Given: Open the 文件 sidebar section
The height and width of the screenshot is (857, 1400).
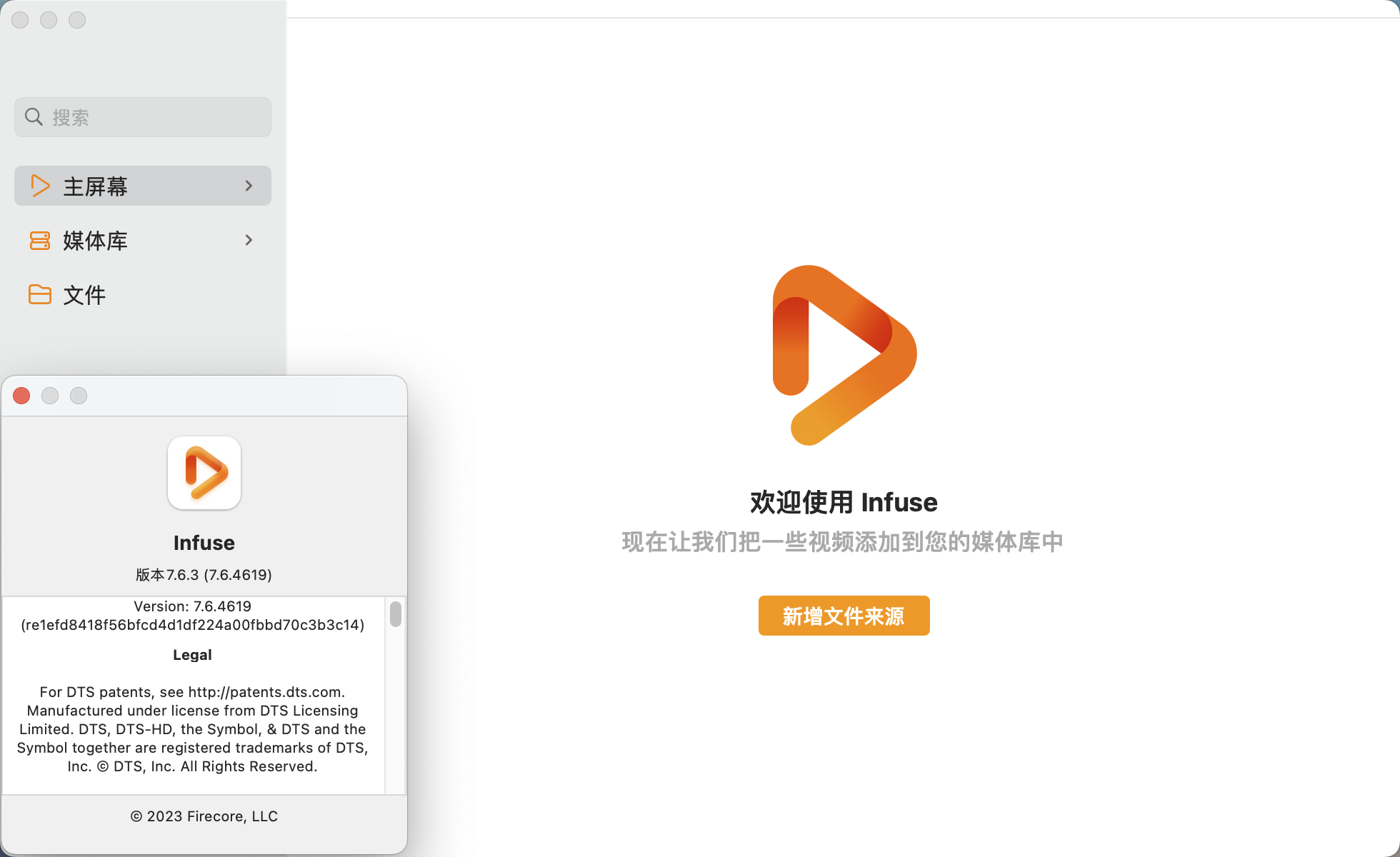Looking at the screenshot, I should tap(84, 295).
